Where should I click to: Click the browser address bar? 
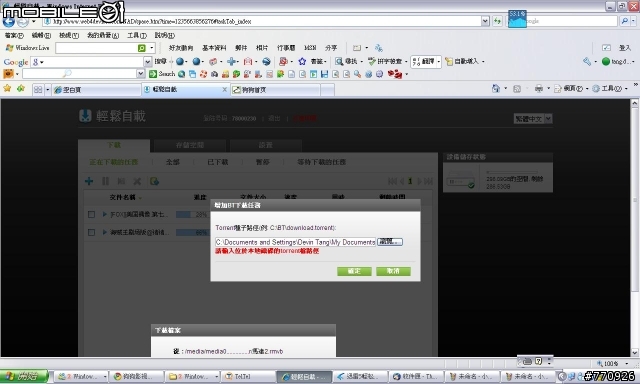(x=261, y=21)
